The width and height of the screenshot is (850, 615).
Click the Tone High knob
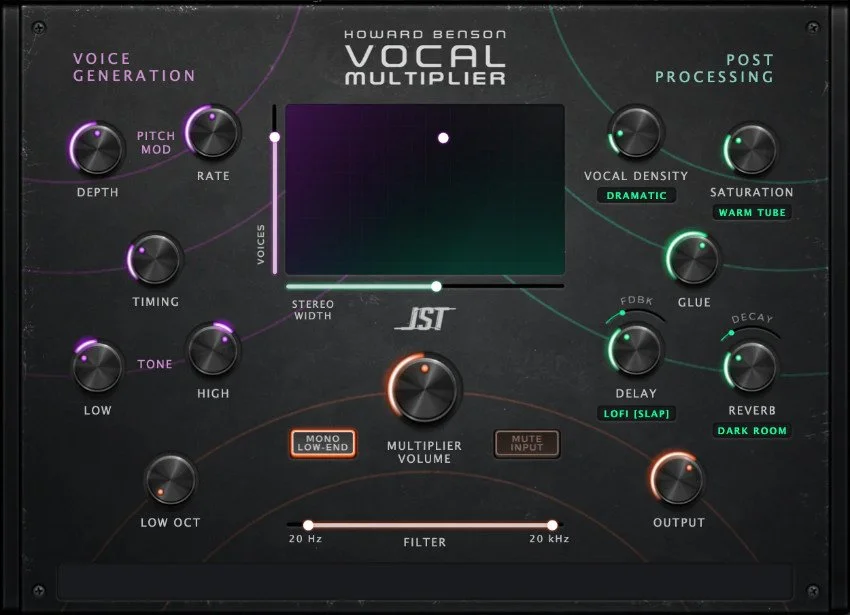tap(212, 350)
